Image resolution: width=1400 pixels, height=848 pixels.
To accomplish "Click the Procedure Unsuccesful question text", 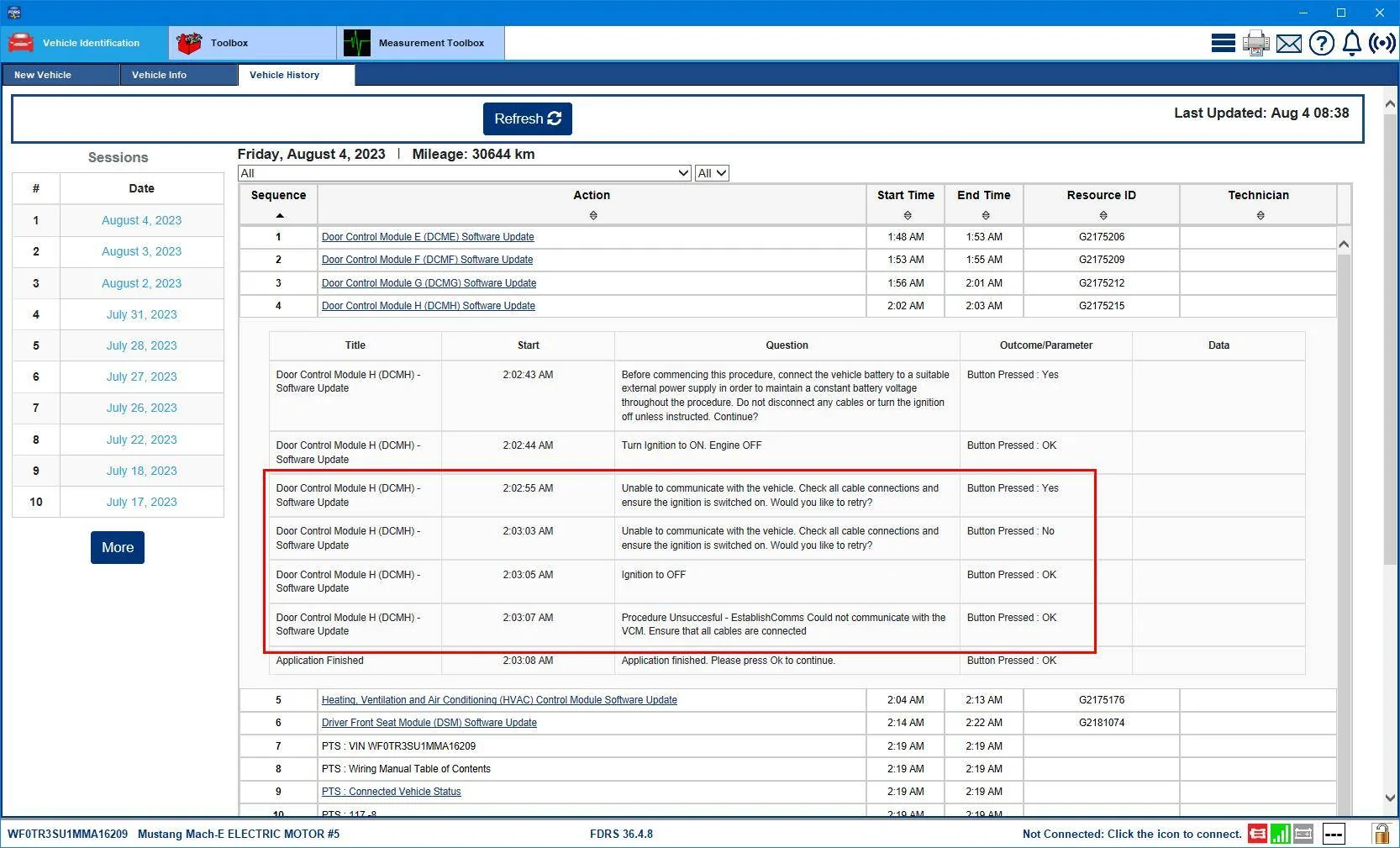I will pos(783,624).
